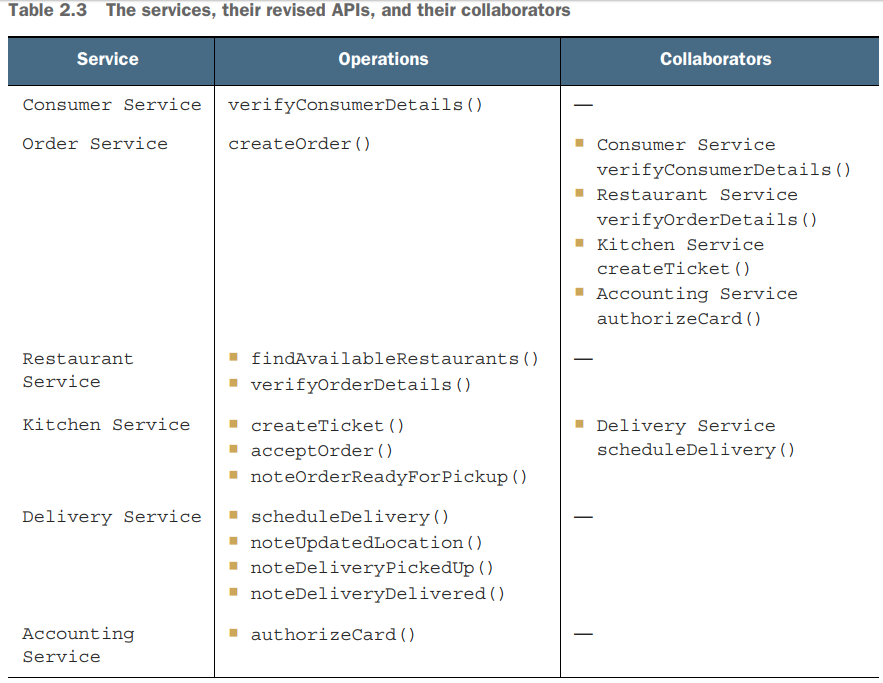Click the bullet beside Accounting Service collaborator
Screen dimensions: 883x683
[x=579, y=292]
